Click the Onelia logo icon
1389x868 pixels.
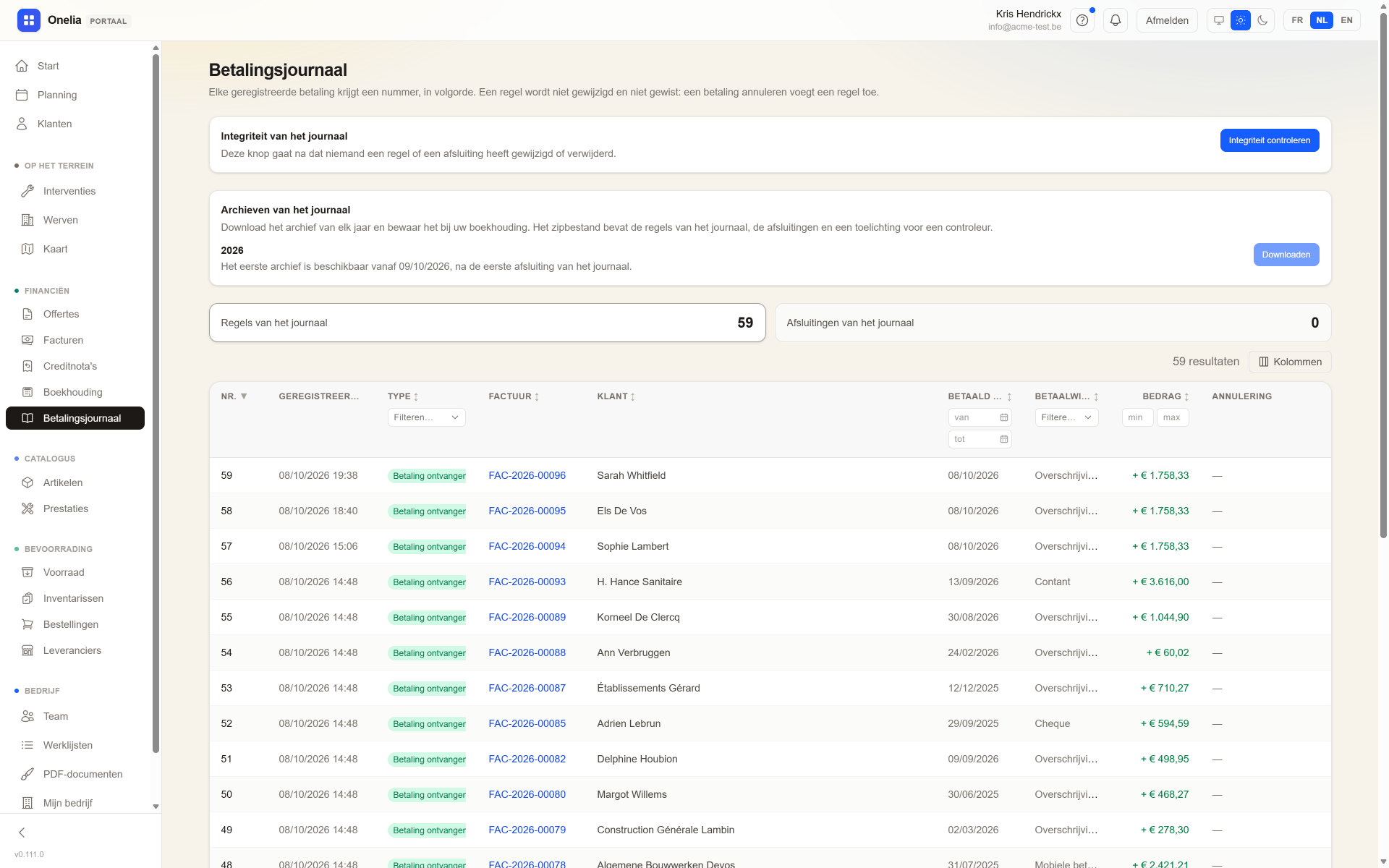pos(29,20)
